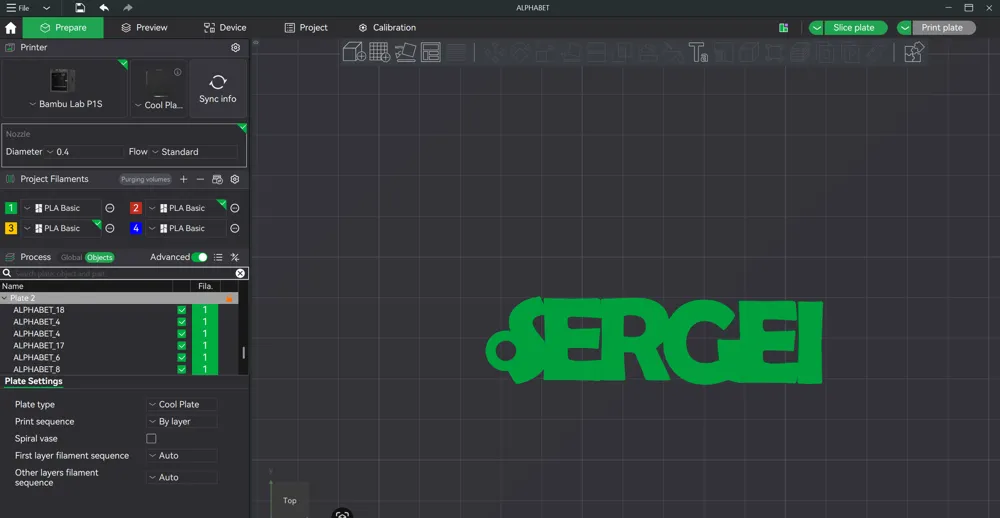Open the nozzle Diameter 0.4 dropdown
Viewport: 1000px width, 518px height.
[84, 152]
